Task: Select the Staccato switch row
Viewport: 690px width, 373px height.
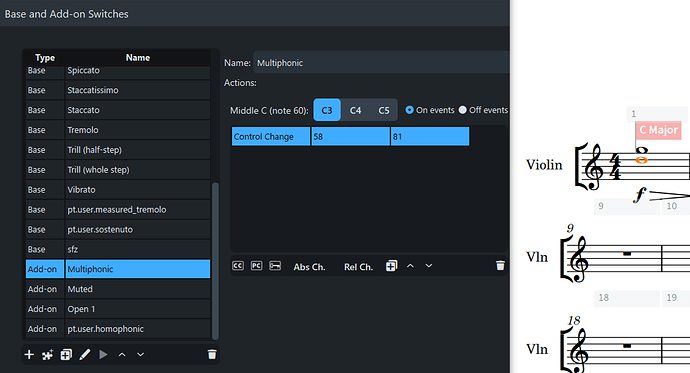Action: [x=118, y=110]
